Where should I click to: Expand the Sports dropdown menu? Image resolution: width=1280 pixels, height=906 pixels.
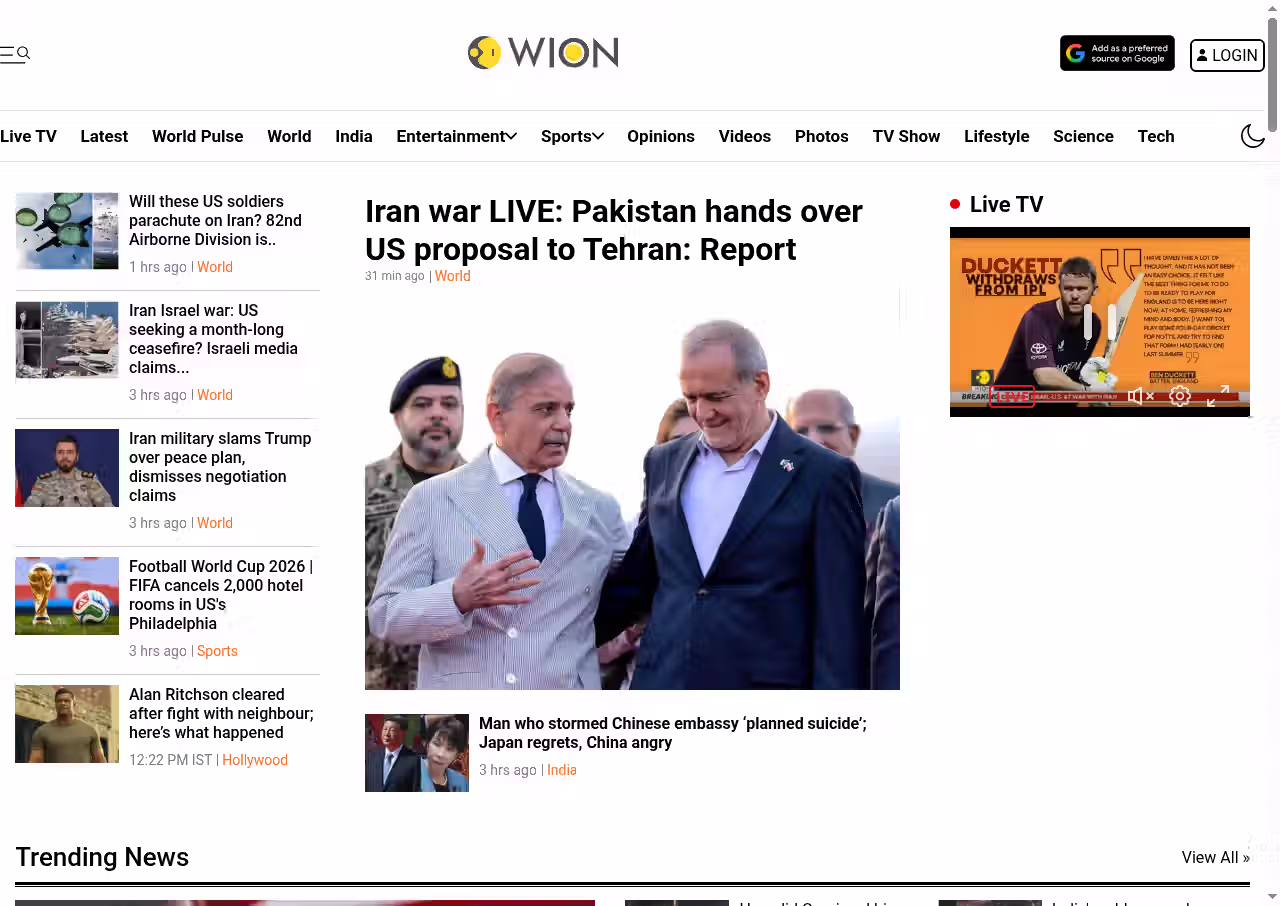click(x=572, y=136)
